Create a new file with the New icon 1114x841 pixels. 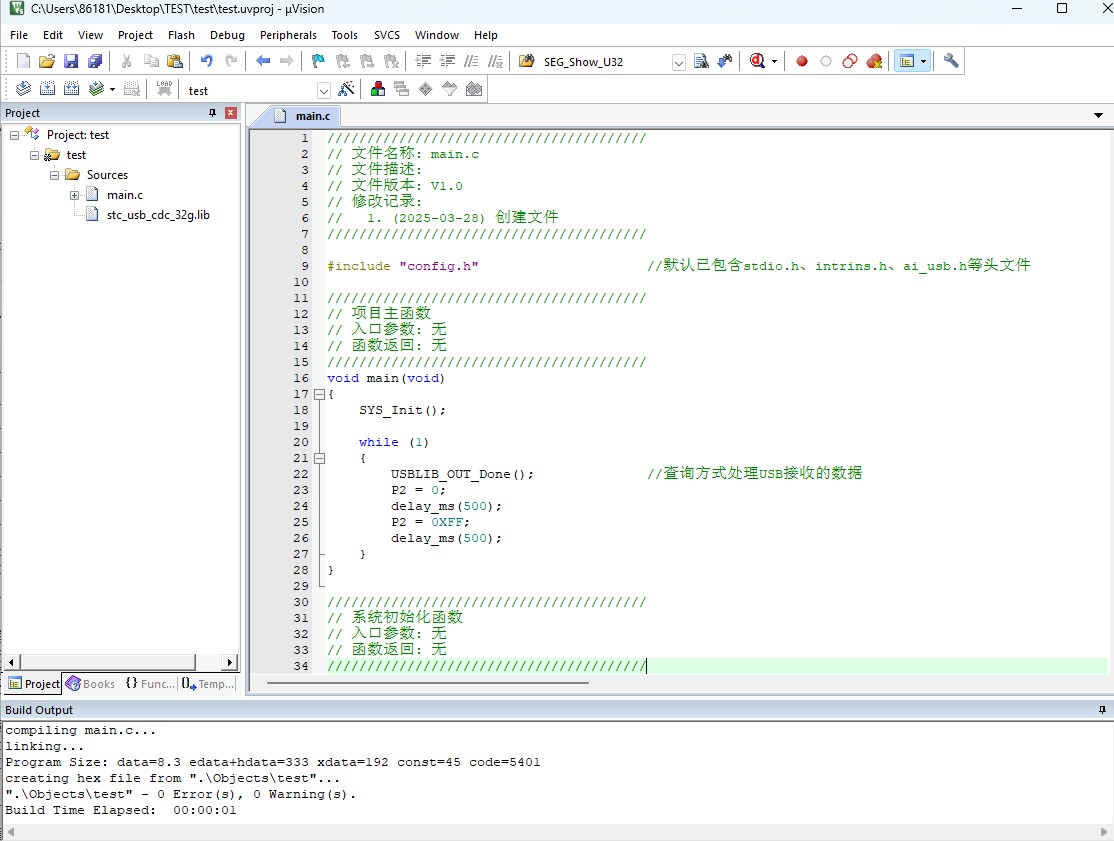23,61
